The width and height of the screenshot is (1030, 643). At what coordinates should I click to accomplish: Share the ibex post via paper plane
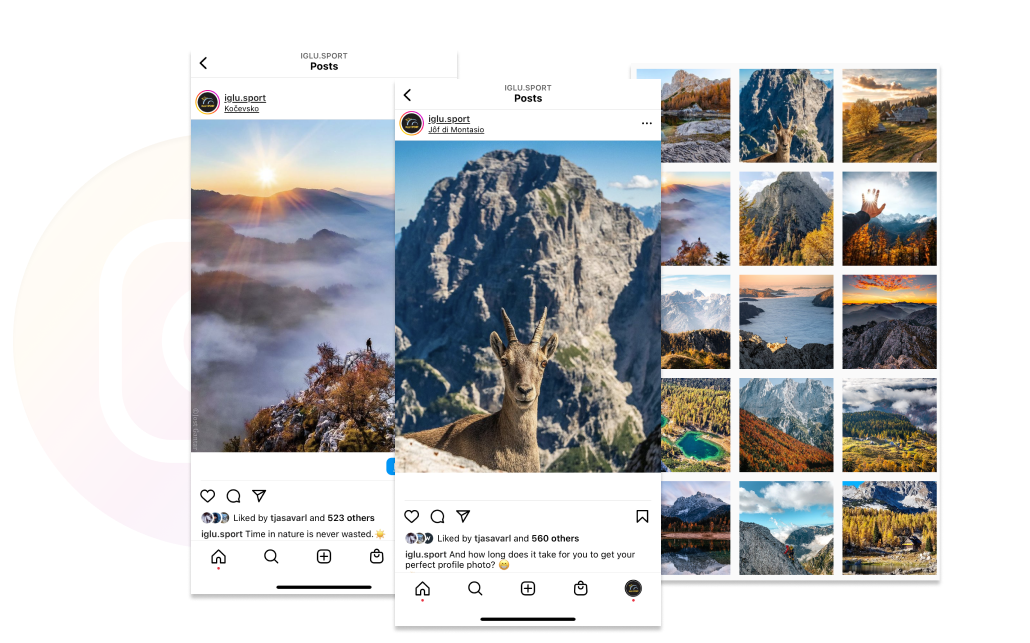pos(463,516)
